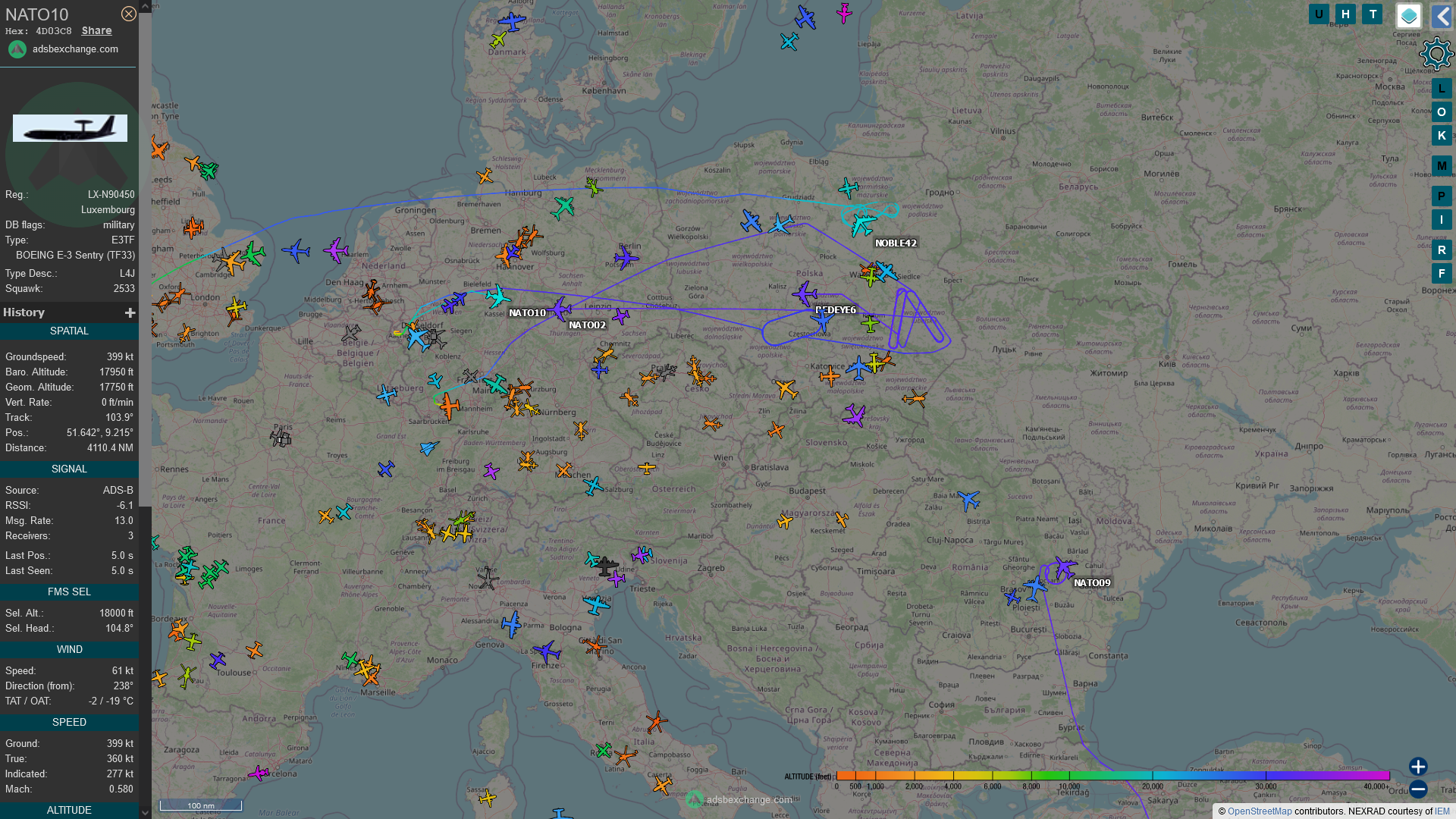Select the blue aircraft icon over Berlin

626,258
